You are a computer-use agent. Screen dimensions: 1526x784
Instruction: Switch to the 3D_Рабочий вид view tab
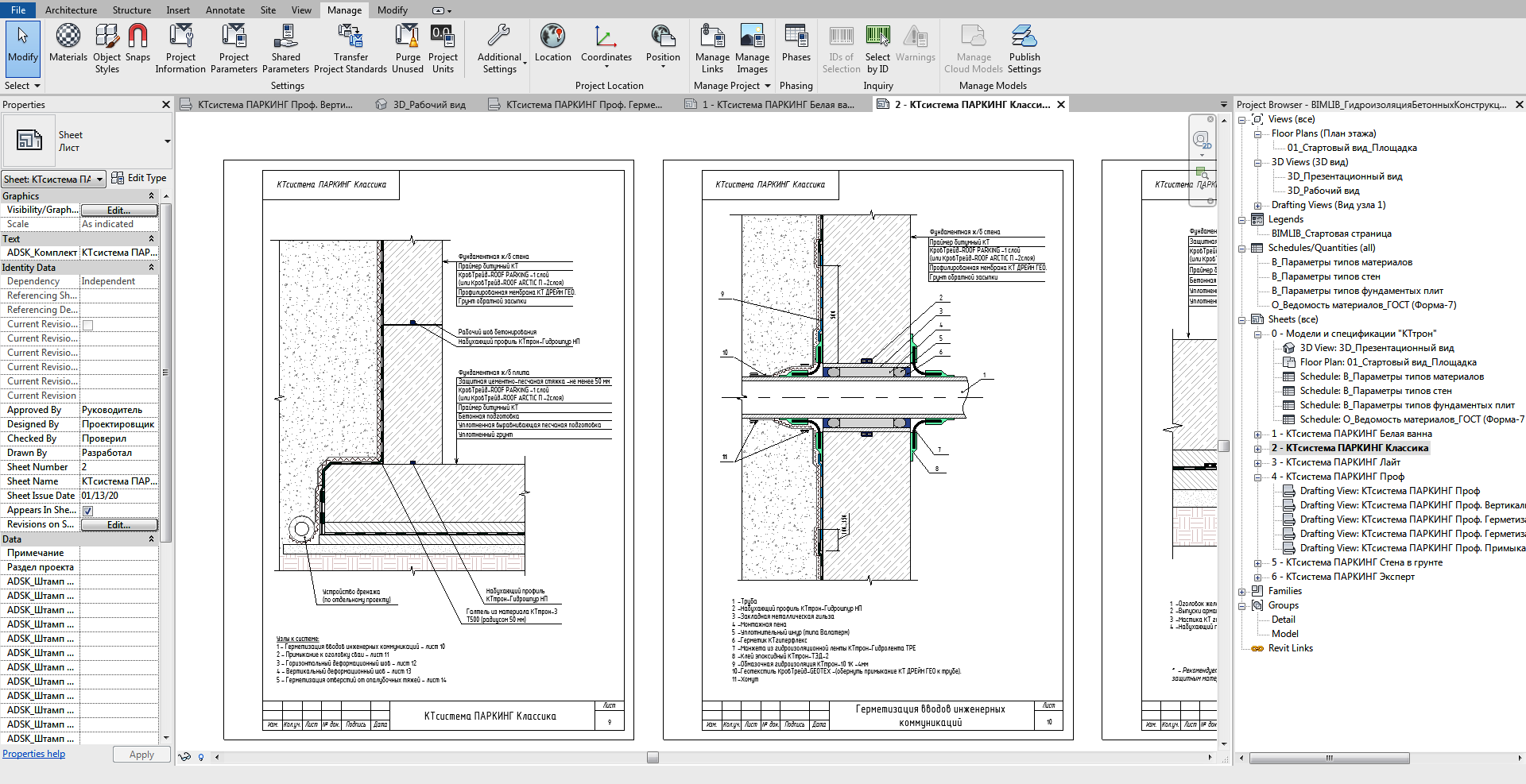pyautogui.click(x=429, y=105)
